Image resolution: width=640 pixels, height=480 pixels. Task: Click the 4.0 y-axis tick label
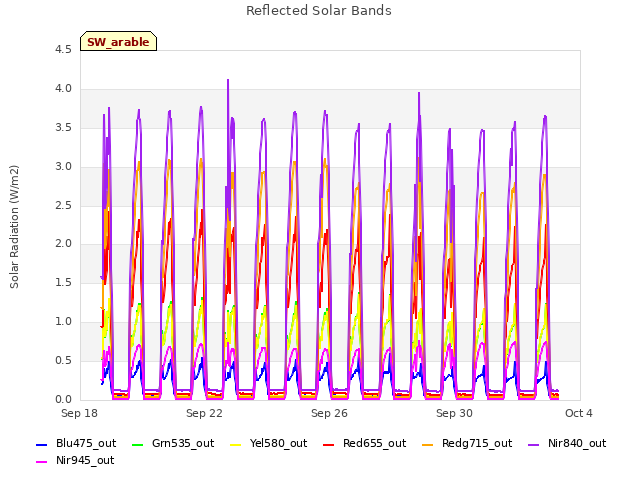63,89
